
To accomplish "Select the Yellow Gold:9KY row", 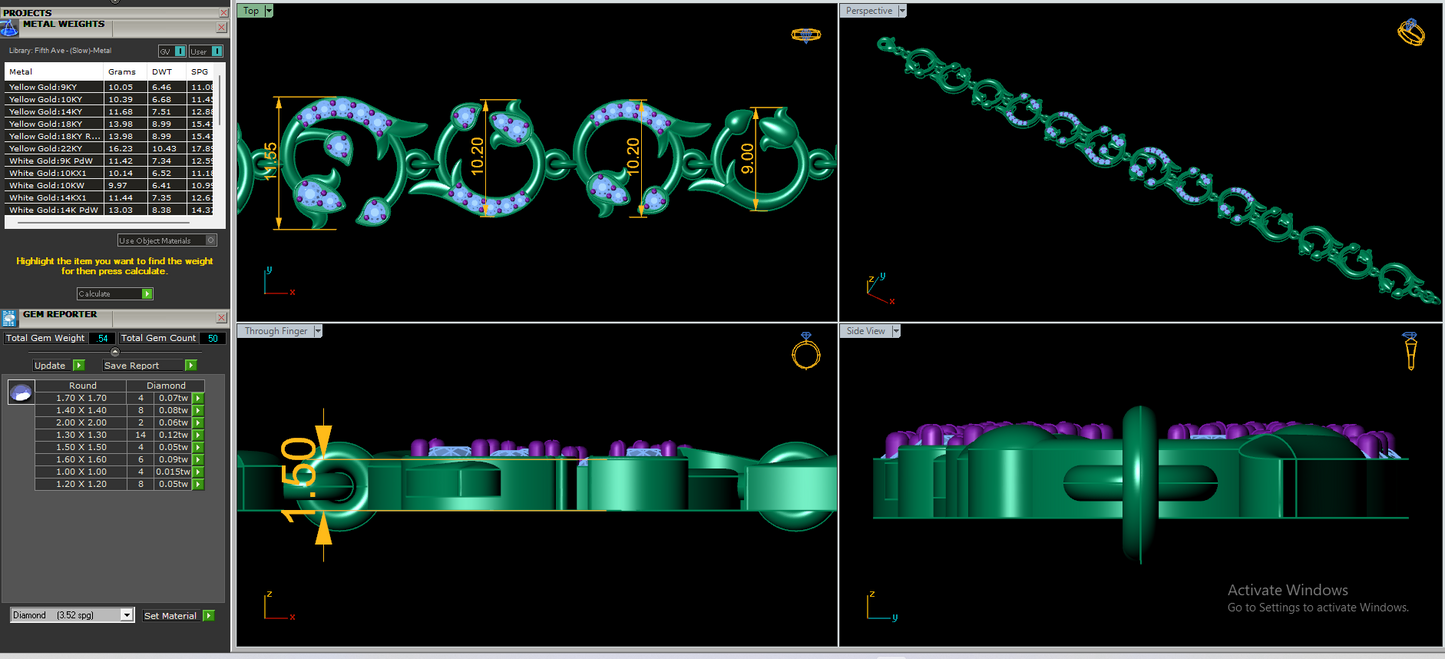I will click(x=110, y=87).
